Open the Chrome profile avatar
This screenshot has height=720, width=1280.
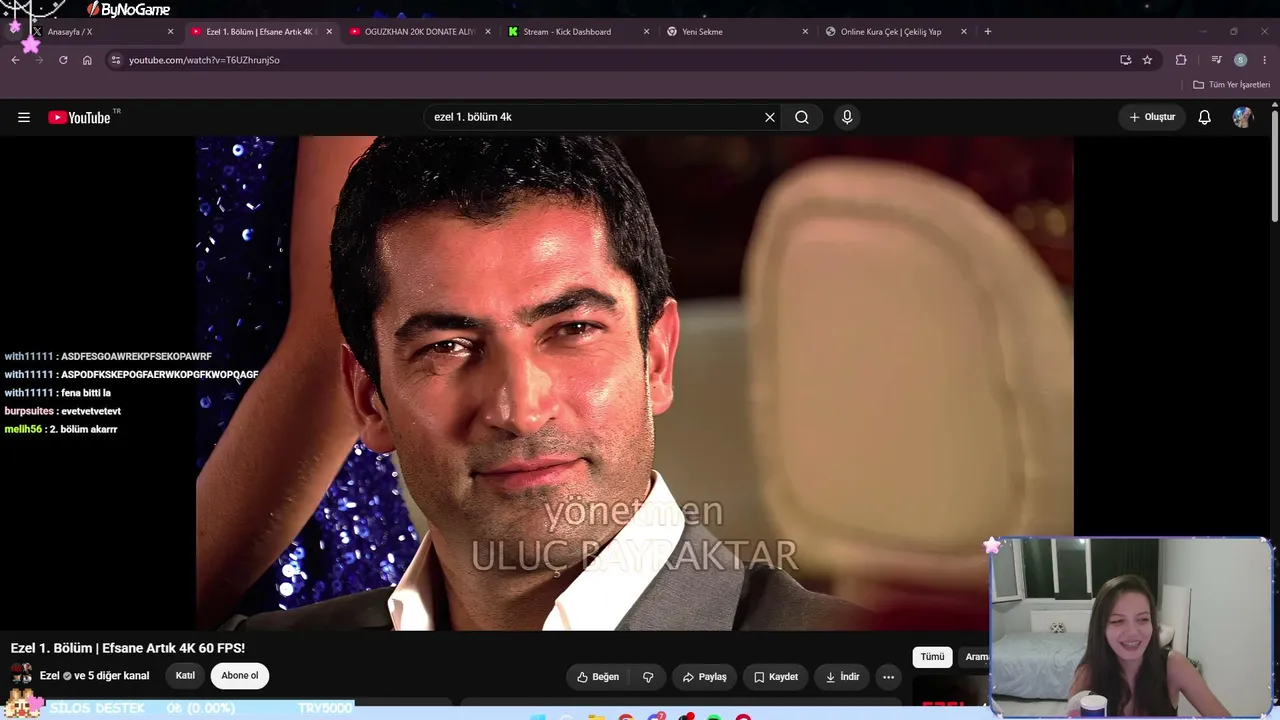click(x=1240, y=60)
